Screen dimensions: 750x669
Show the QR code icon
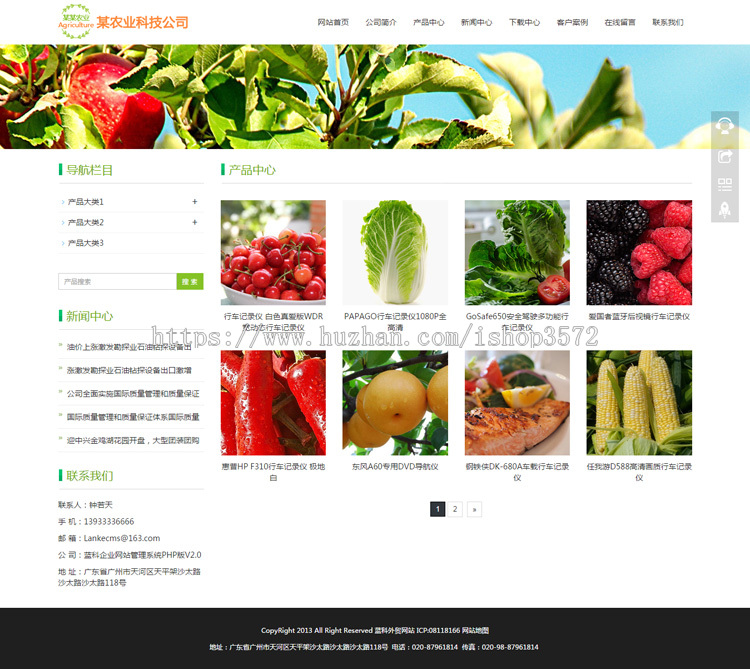tap(725, 184)
